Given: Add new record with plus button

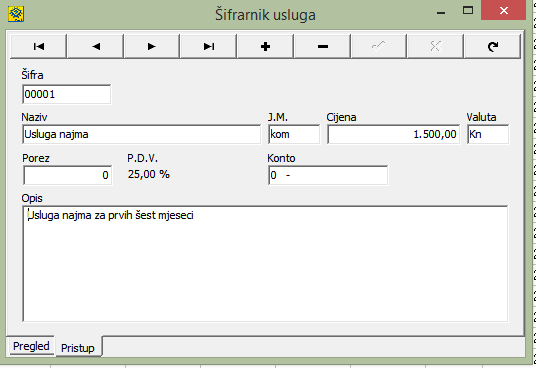Looking at the screenshot, I should pyautogui.click(x=265, y=46).
